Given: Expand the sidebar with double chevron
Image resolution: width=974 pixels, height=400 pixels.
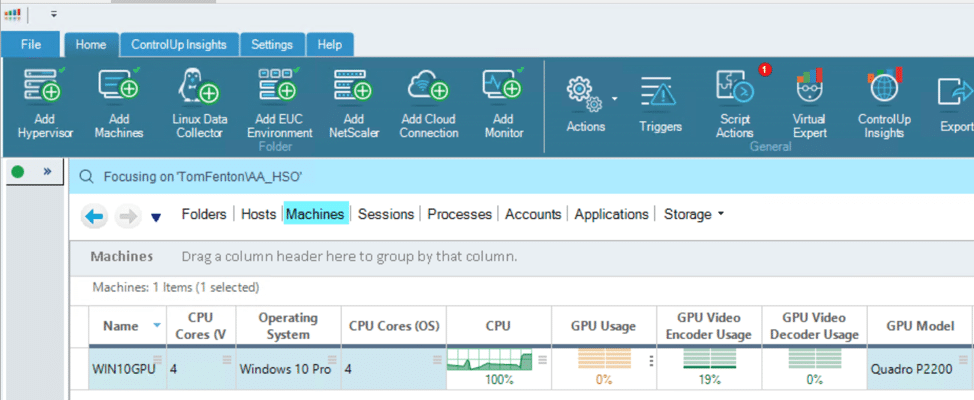Looking at the screenshot, I should pyautogui.click(x=47, y=172).
